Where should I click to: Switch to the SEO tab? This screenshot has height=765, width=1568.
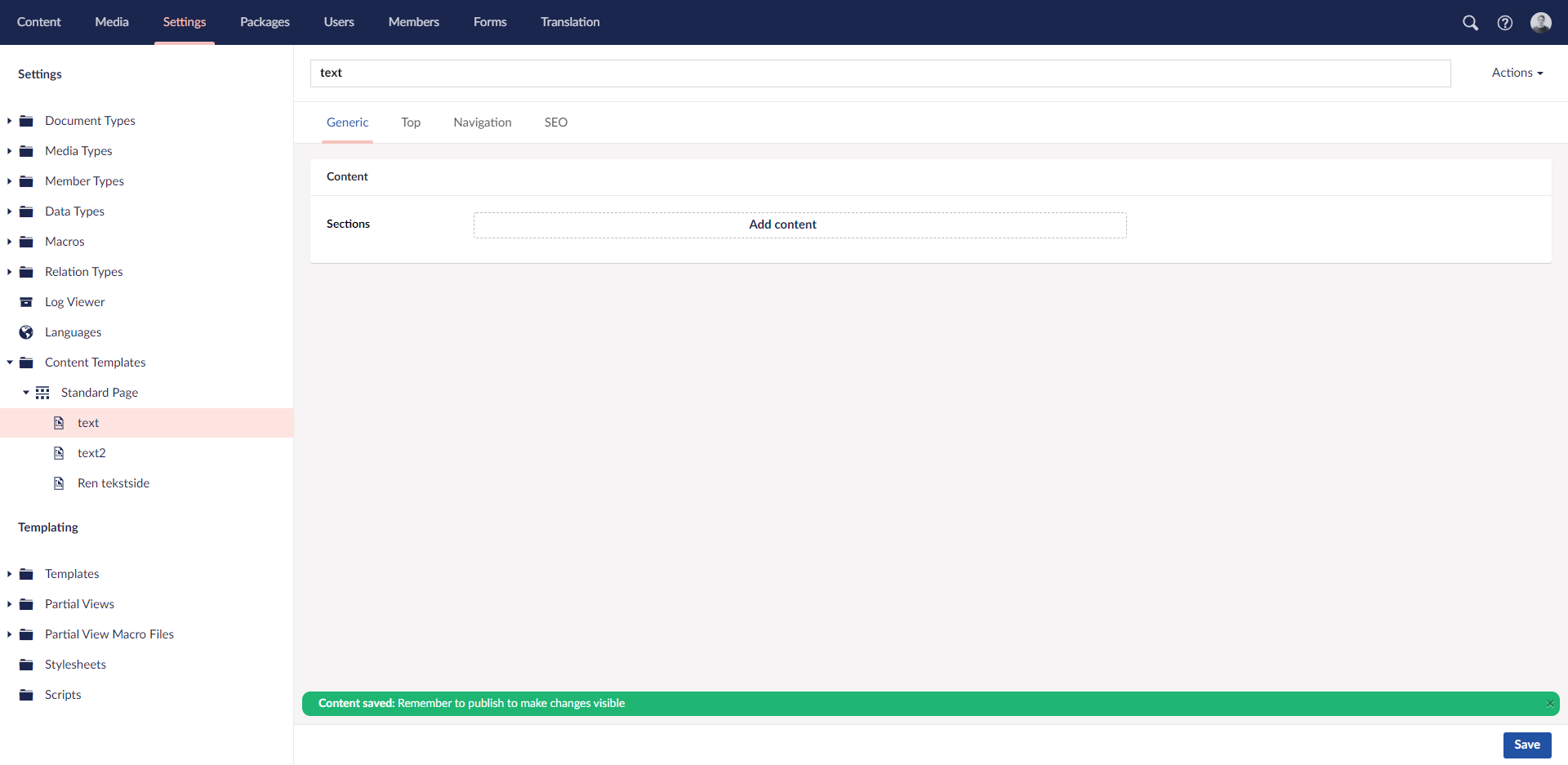point(555,122)
